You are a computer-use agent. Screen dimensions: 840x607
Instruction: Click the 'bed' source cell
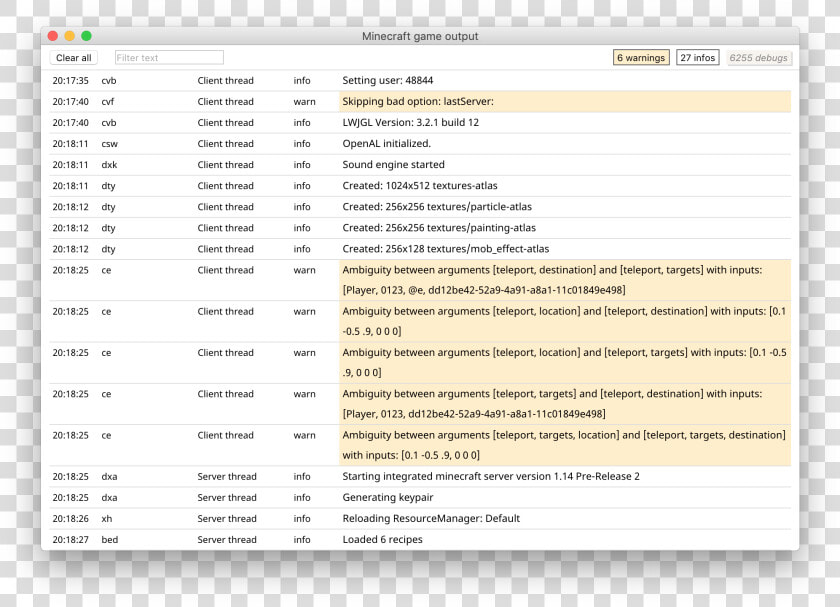[x=110, y=539]
